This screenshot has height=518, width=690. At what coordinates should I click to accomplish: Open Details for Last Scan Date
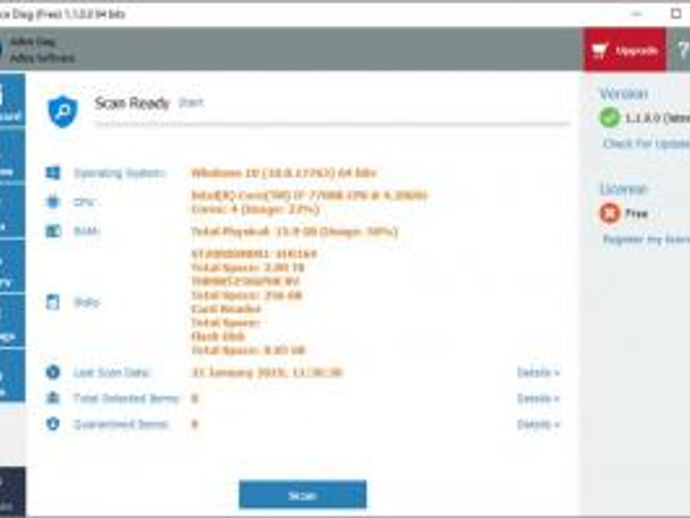[538, 373]
